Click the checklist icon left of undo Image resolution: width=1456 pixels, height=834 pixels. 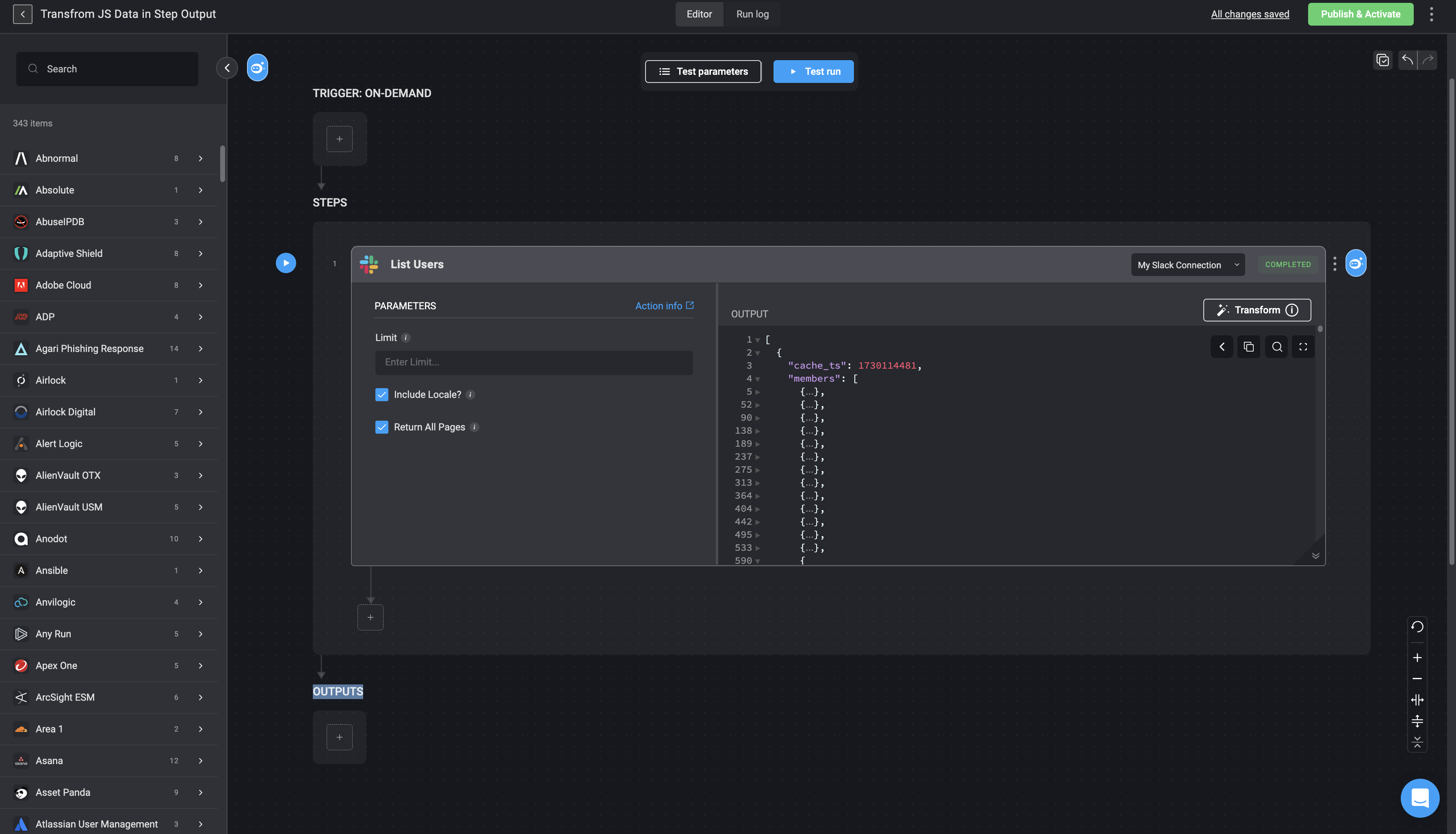pos(1383,60)
